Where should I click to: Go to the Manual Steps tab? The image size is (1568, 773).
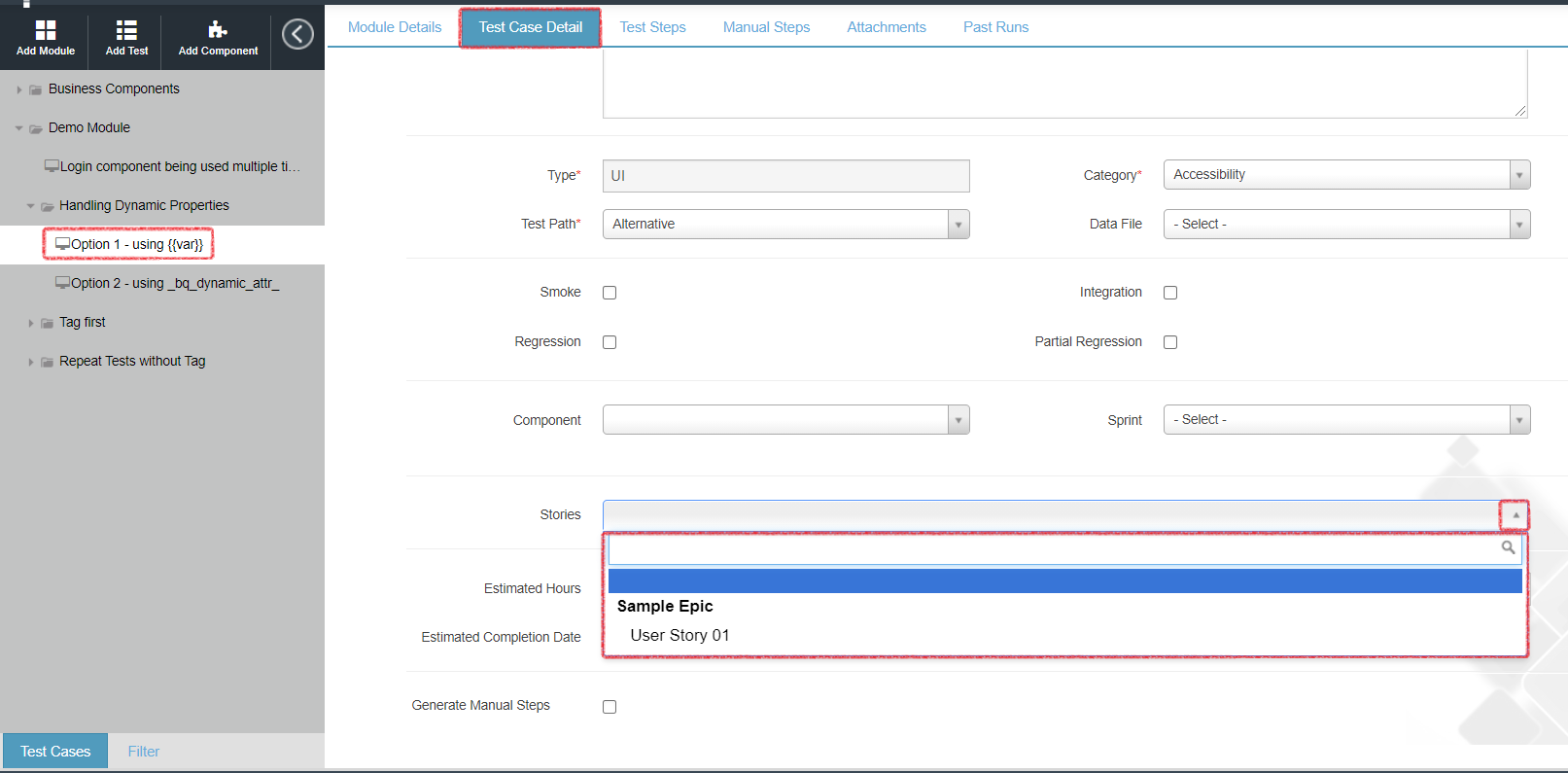coord(767,27)
